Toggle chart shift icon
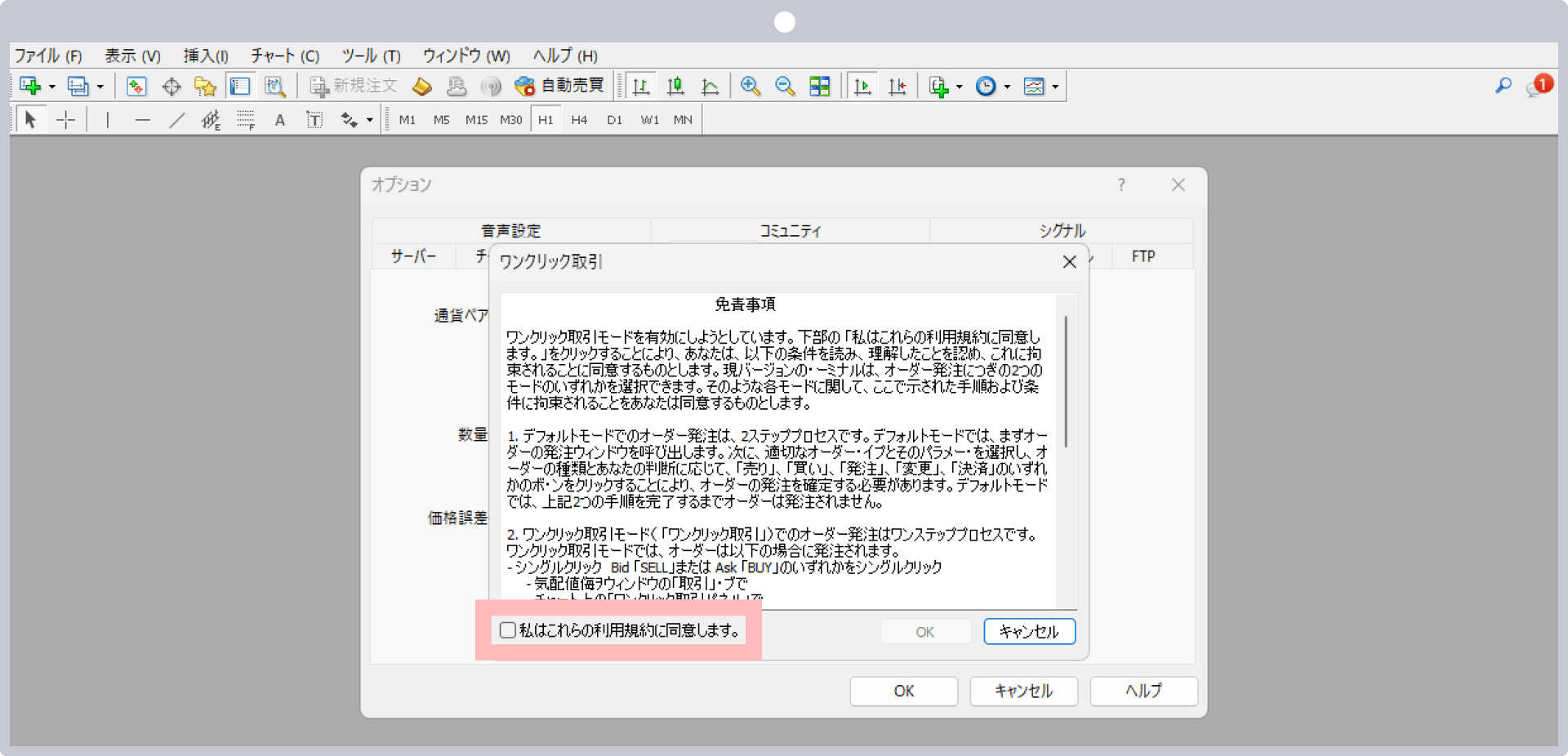Image resolution: width=1568 pixels, height=756 pixels. 898,86
